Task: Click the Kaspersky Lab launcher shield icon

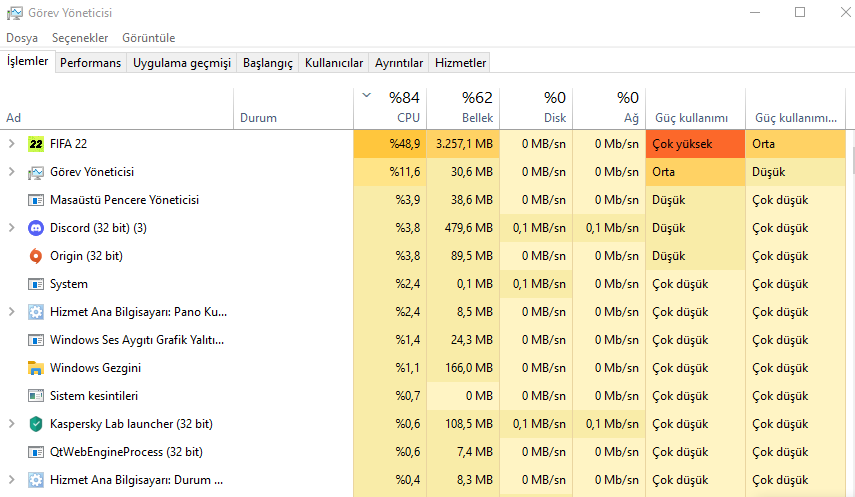Action: (36, 424)
